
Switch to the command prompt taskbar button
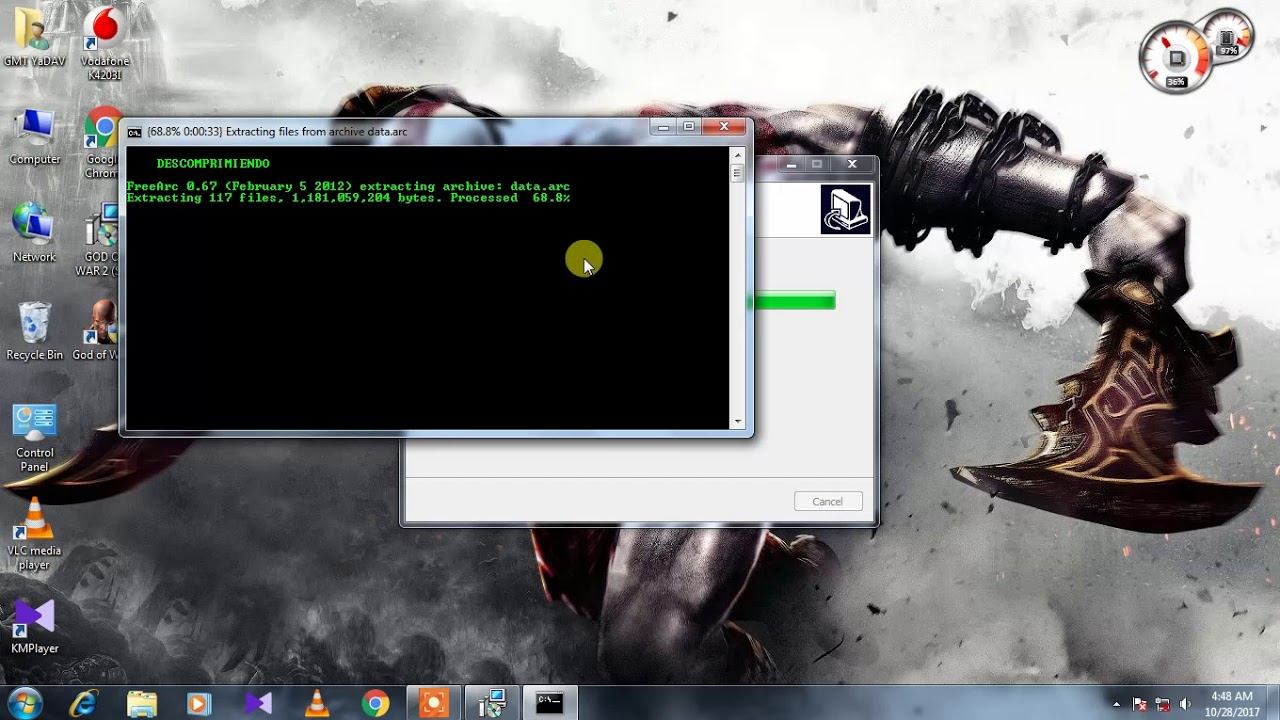(x=550, y=703)
